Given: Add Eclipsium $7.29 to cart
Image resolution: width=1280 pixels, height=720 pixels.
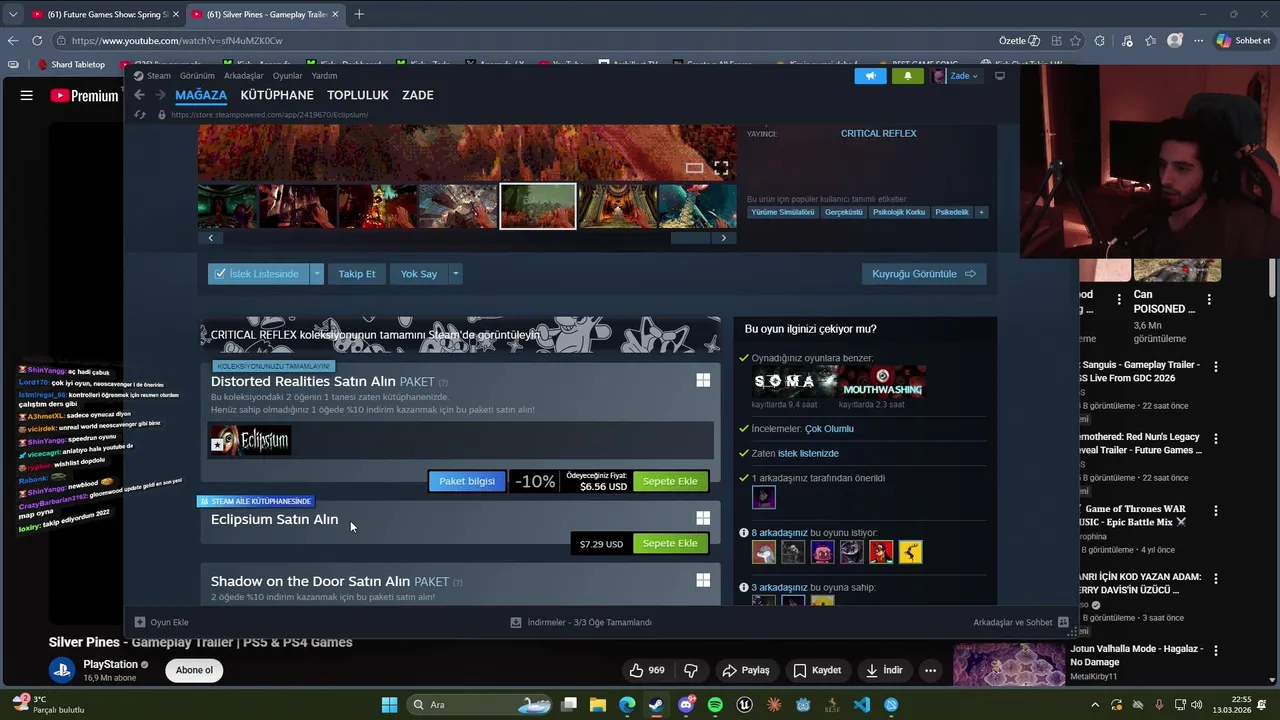Looking at the screenshot, I should 670,543.
